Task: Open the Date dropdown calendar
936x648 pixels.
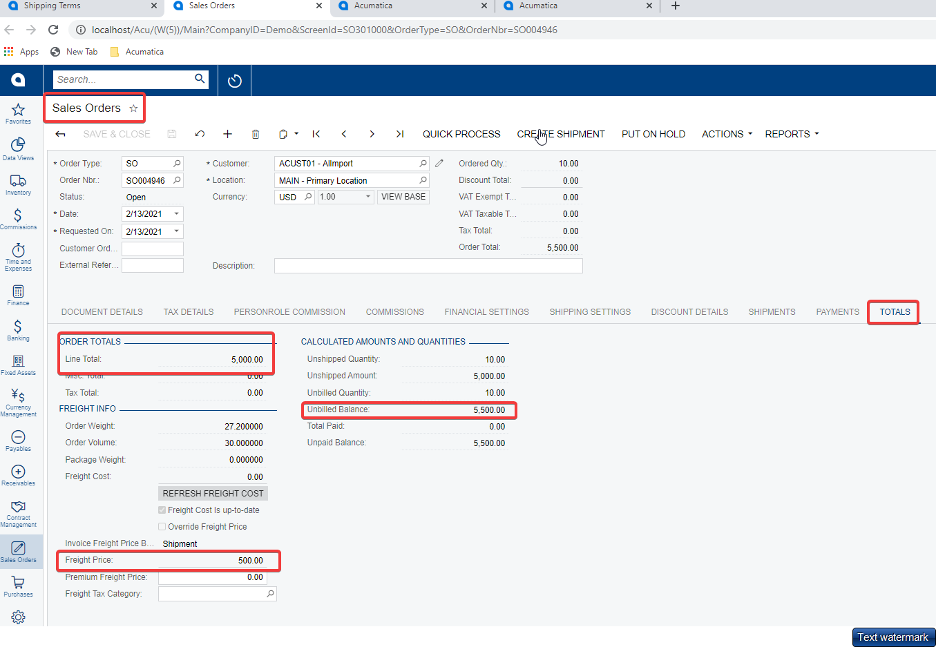Action: tap(177, 214)
